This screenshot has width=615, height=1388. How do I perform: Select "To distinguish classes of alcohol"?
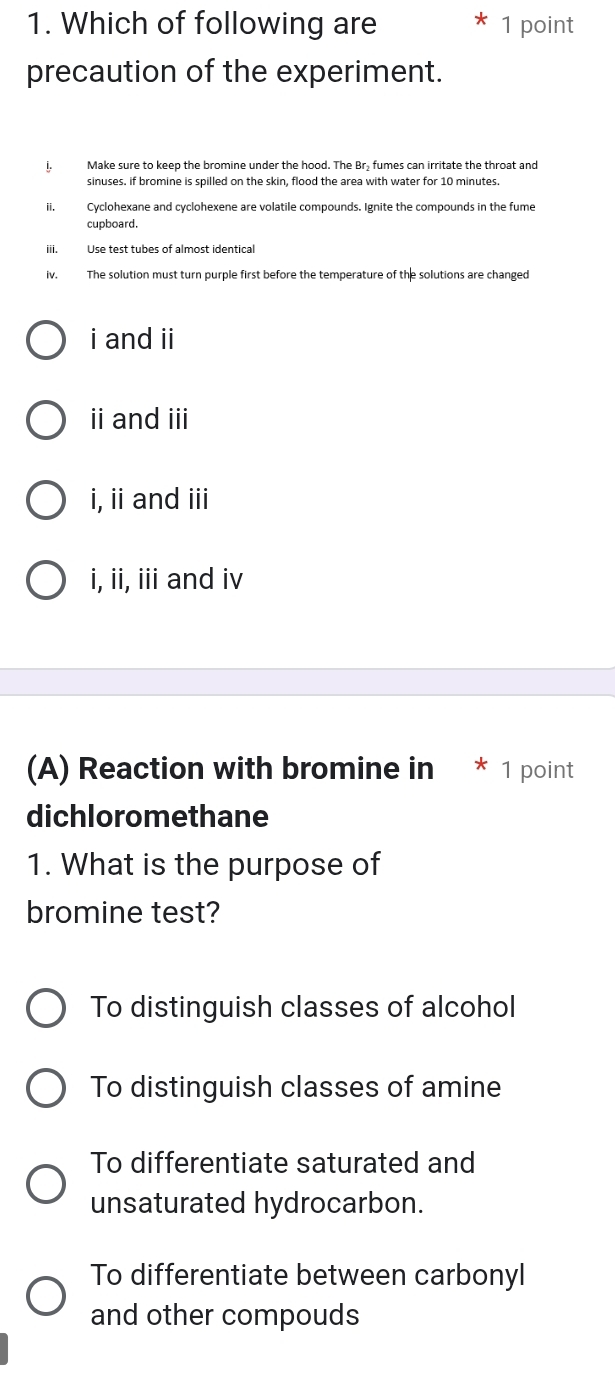(x=46, y=1007)
